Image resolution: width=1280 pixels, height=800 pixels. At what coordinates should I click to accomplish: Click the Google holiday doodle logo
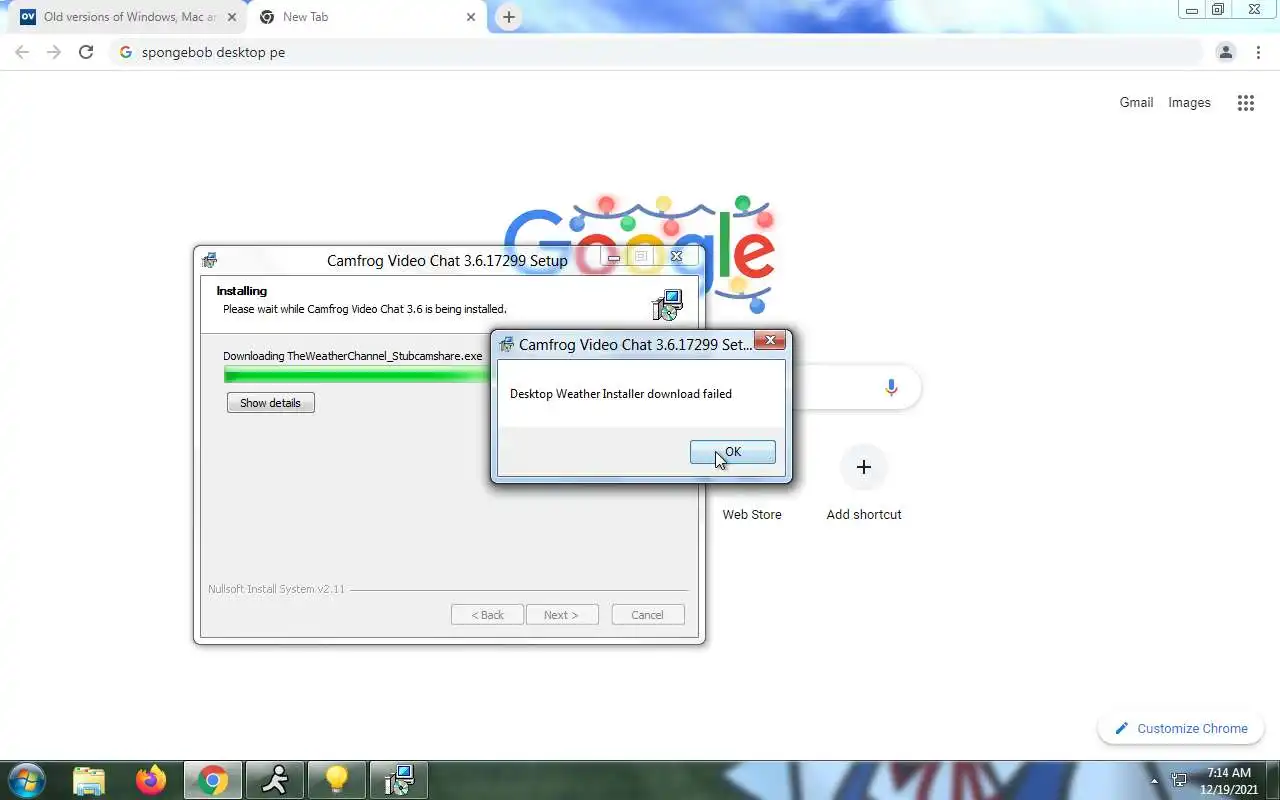[640, 252]
